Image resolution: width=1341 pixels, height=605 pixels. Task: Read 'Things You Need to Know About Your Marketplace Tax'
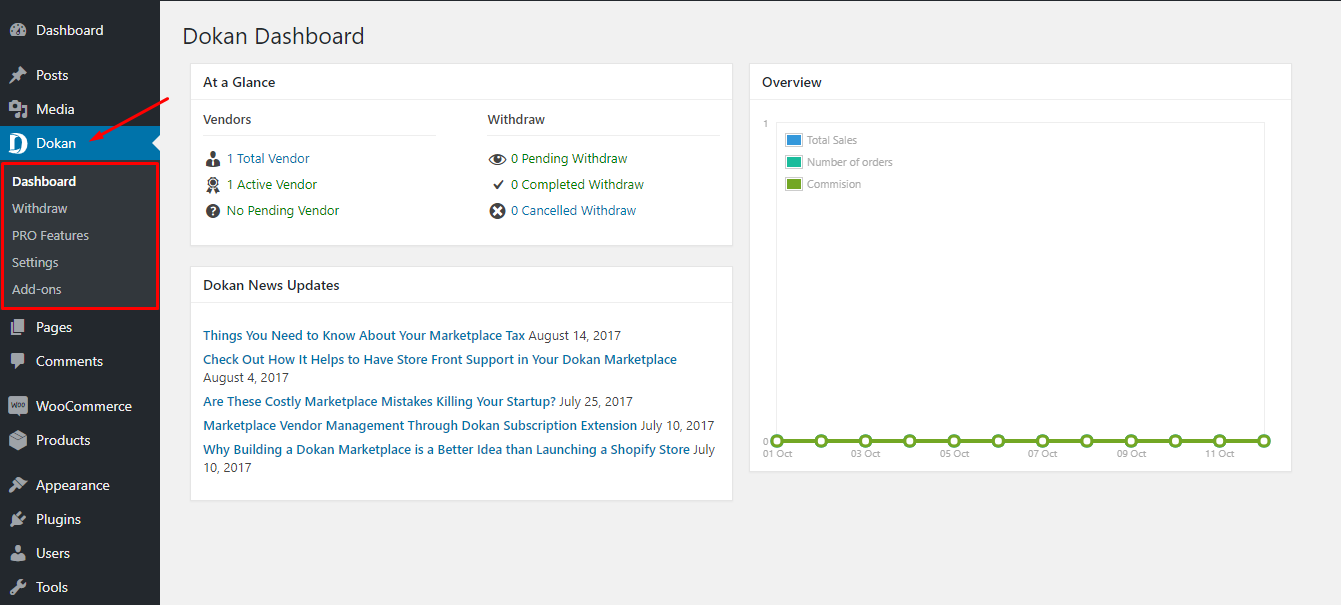pos(364,336)
